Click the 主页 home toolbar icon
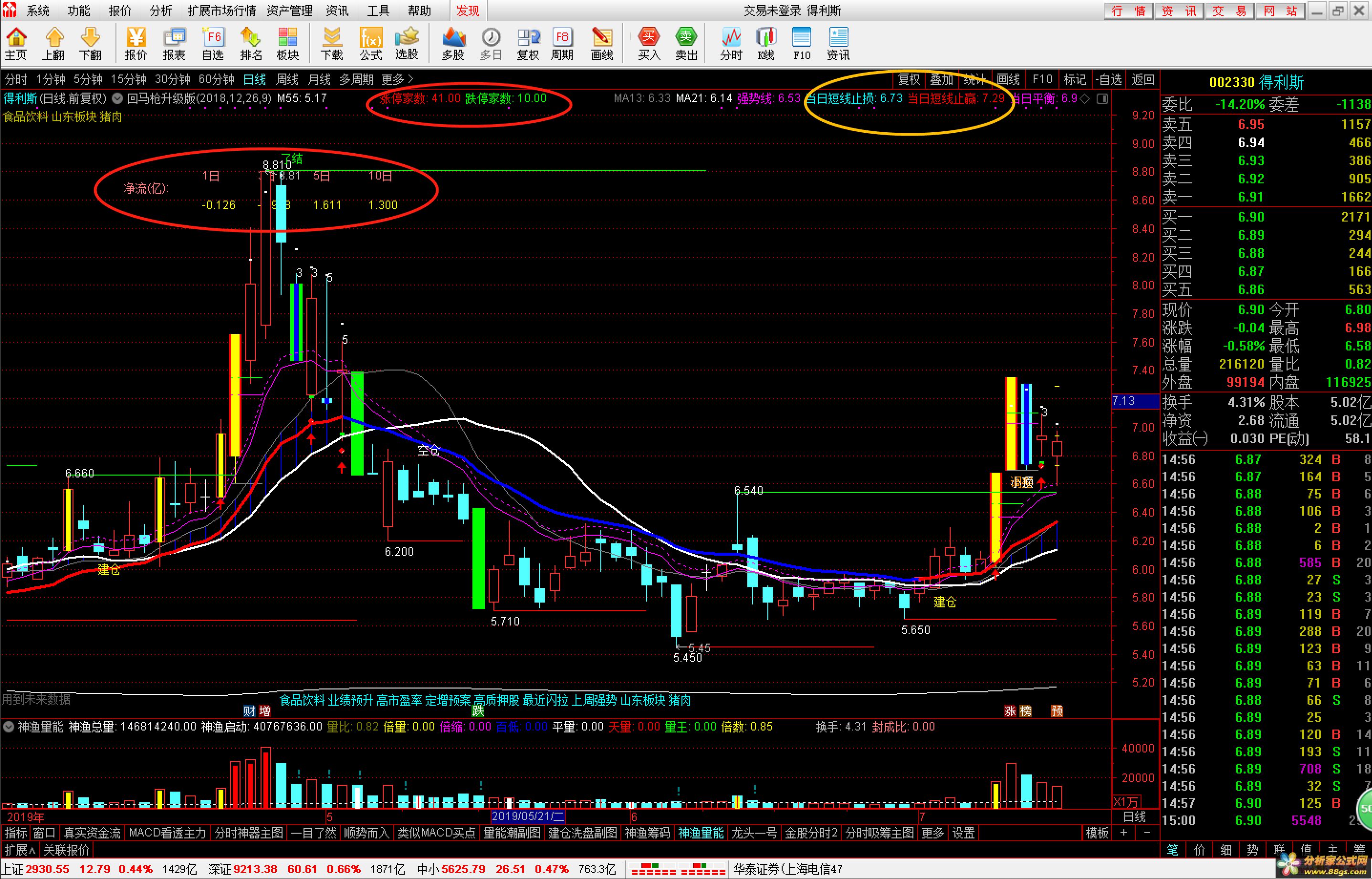Viewport: 1372px width, 879px height. (16, 43)
